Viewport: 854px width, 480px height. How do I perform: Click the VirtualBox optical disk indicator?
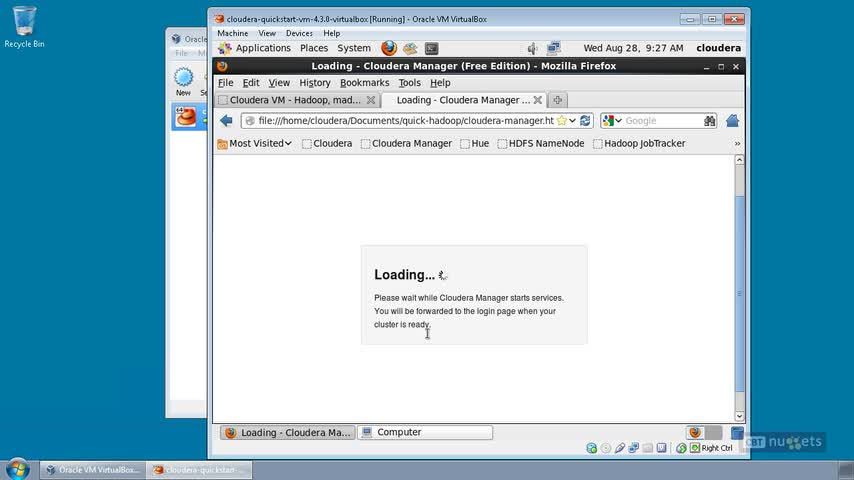coord(606,448)
